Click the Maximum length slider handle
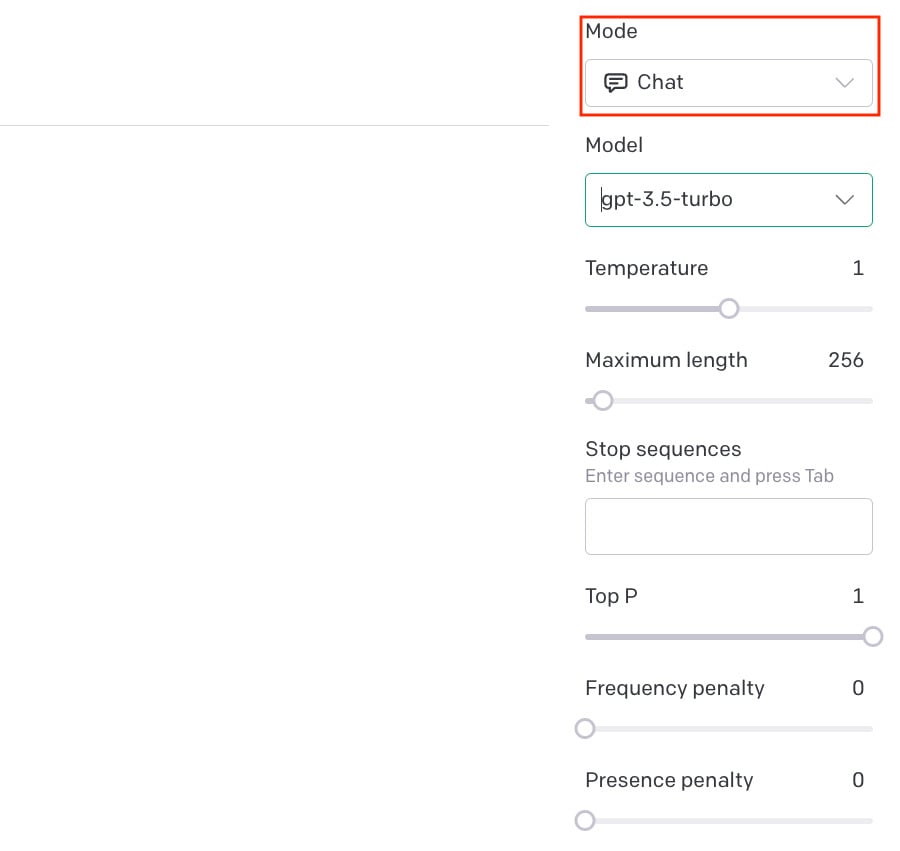Image resolution: width=900 pixels, height=851 pixels. 602,400
